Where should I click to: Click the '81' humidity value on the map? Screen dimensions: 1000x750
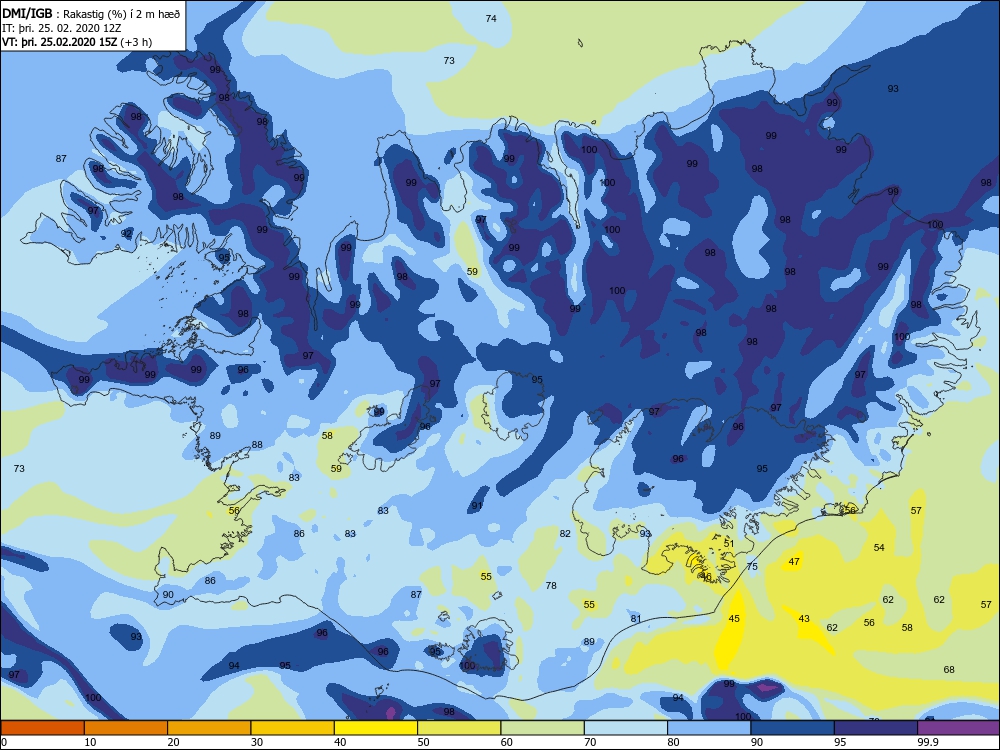[x=636, y=619]
